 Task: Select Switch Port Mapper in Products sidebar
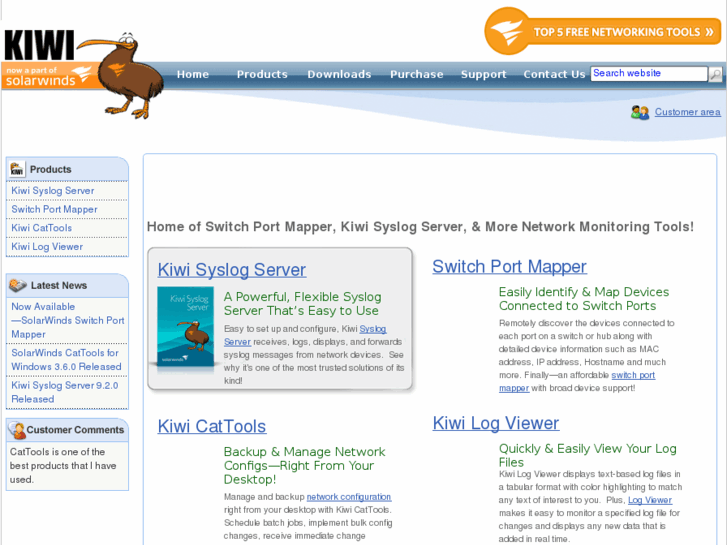coord(54,209)
